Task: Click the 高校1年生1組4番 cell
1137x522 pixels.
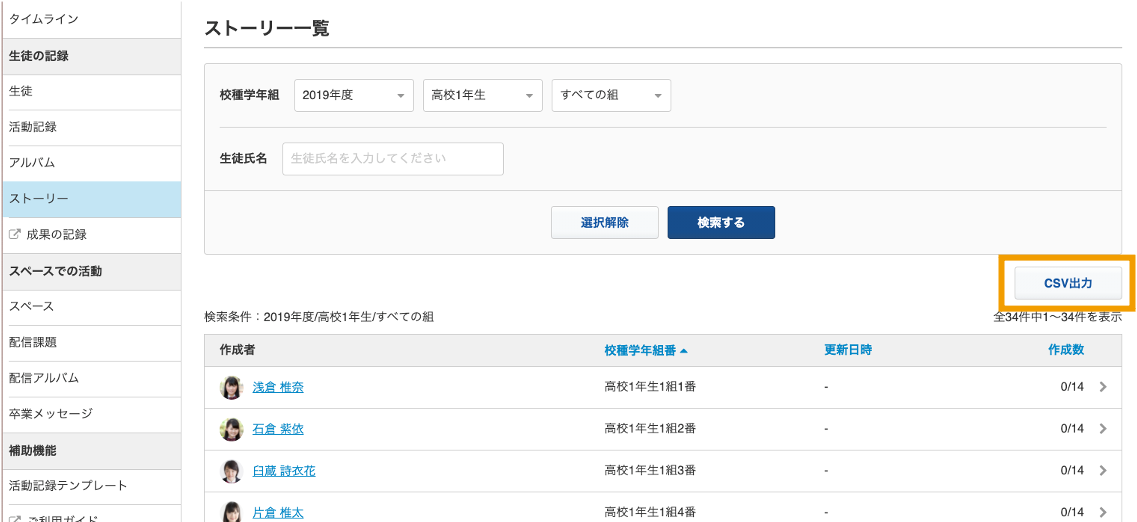Action: pyautogui.click(x=650, y=513)
